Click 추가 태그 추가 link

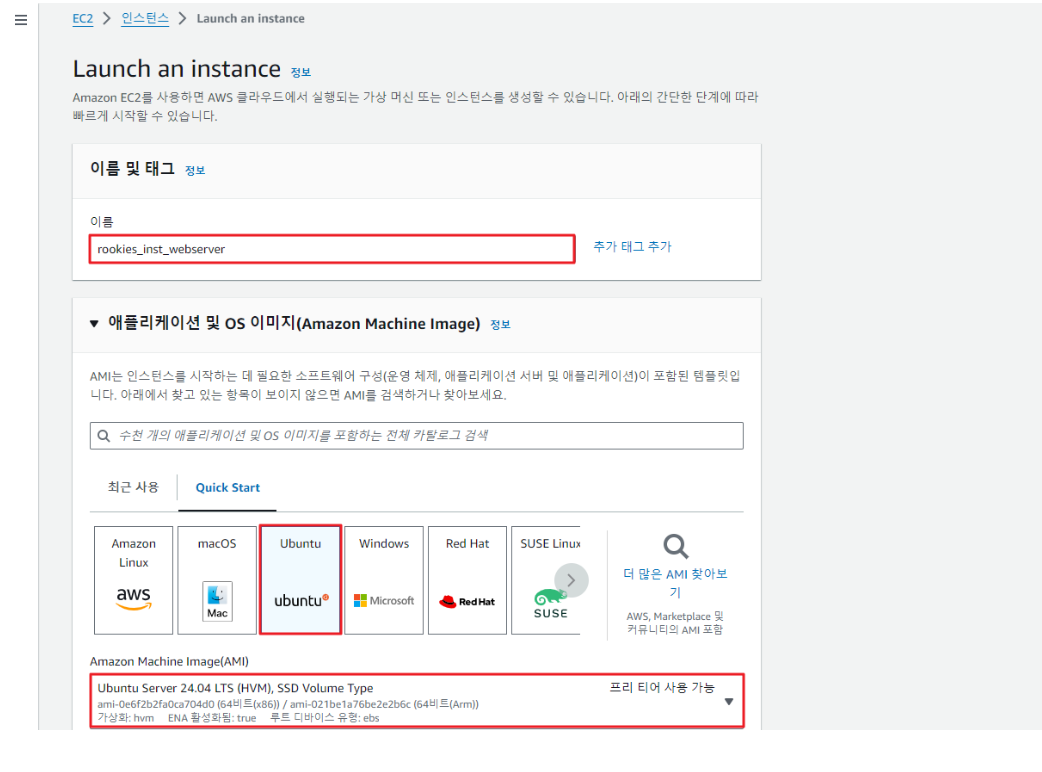[632, 246]
